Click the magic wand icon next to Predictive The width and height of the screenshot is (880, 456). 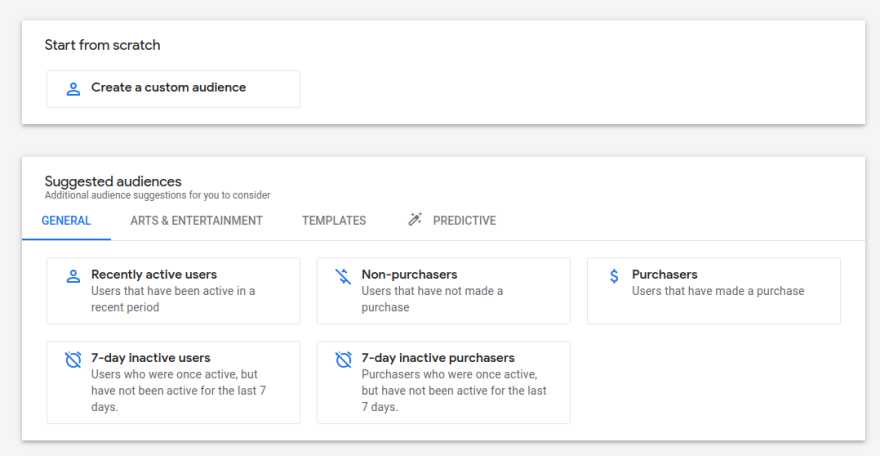(415, 219)
